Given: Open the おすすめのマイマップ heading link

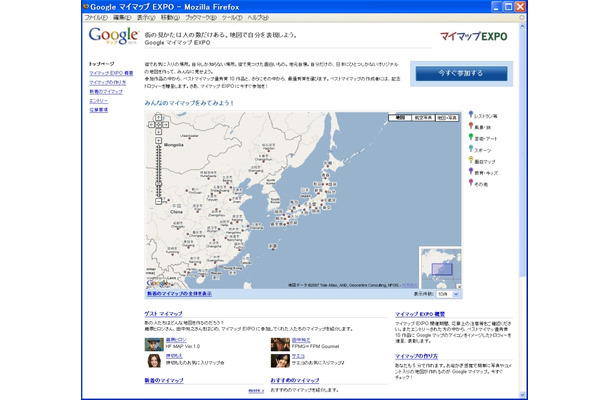Looking at the screenshot, I should point(295,380).
